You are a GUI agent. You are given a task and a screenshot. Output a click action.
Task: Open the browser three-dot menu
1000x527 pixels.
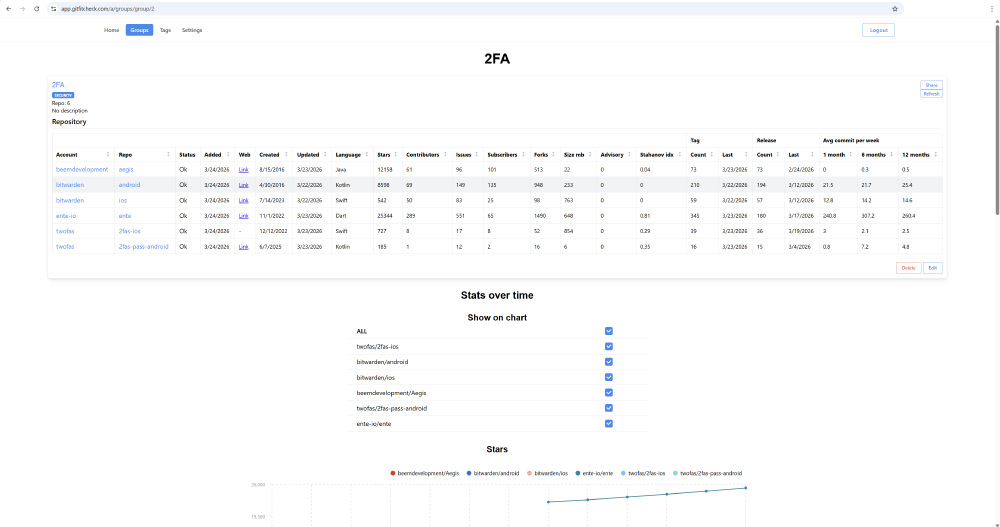click(x=991, y=9)
